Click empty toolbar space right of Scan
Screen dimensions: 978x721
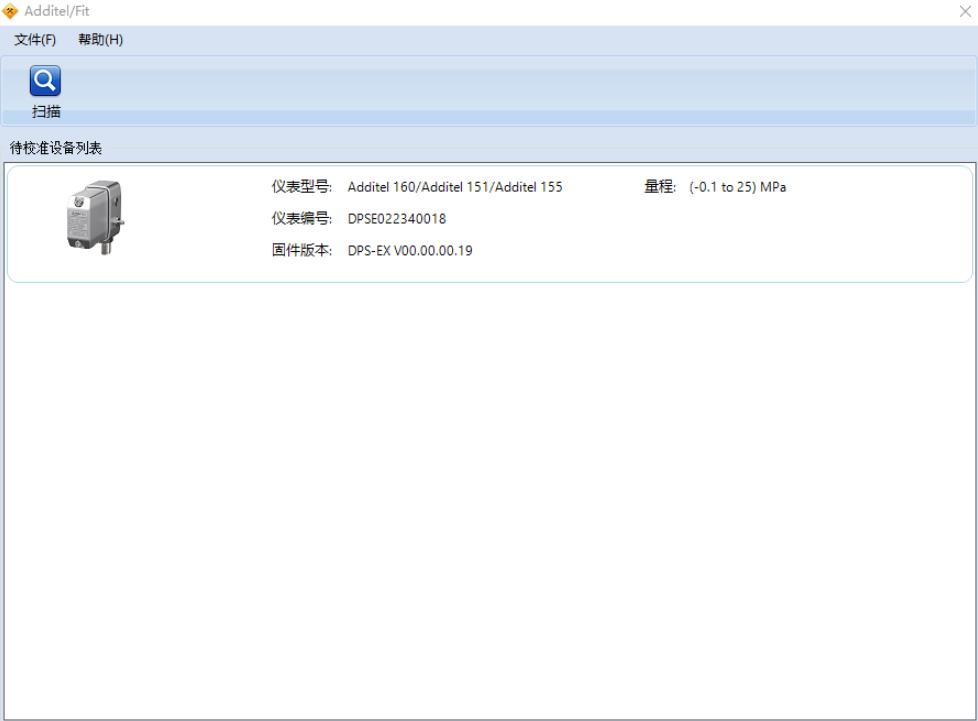(500, 90)
